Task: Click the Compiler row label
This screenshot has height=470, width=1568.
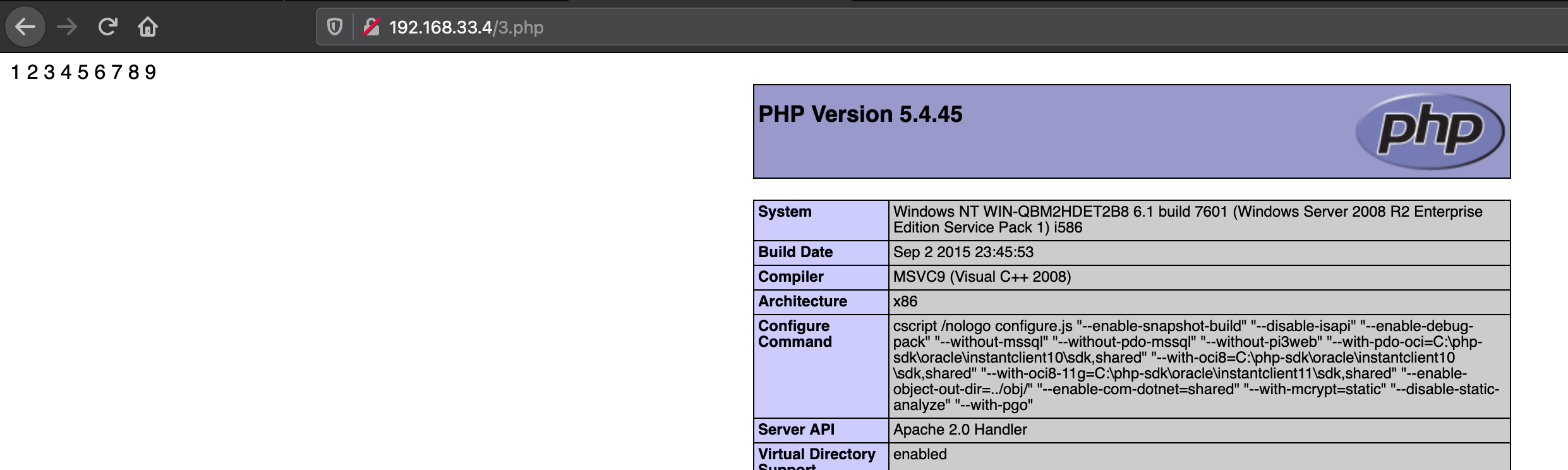Action: click(790, 277)
